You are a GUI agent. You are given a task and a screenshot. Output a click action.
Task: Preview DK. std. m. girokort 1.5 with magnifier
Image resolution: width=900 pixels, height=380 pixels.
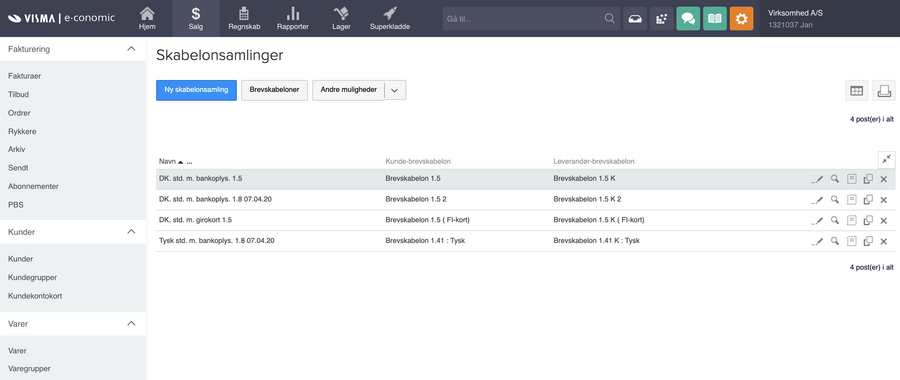coord(835,220)
